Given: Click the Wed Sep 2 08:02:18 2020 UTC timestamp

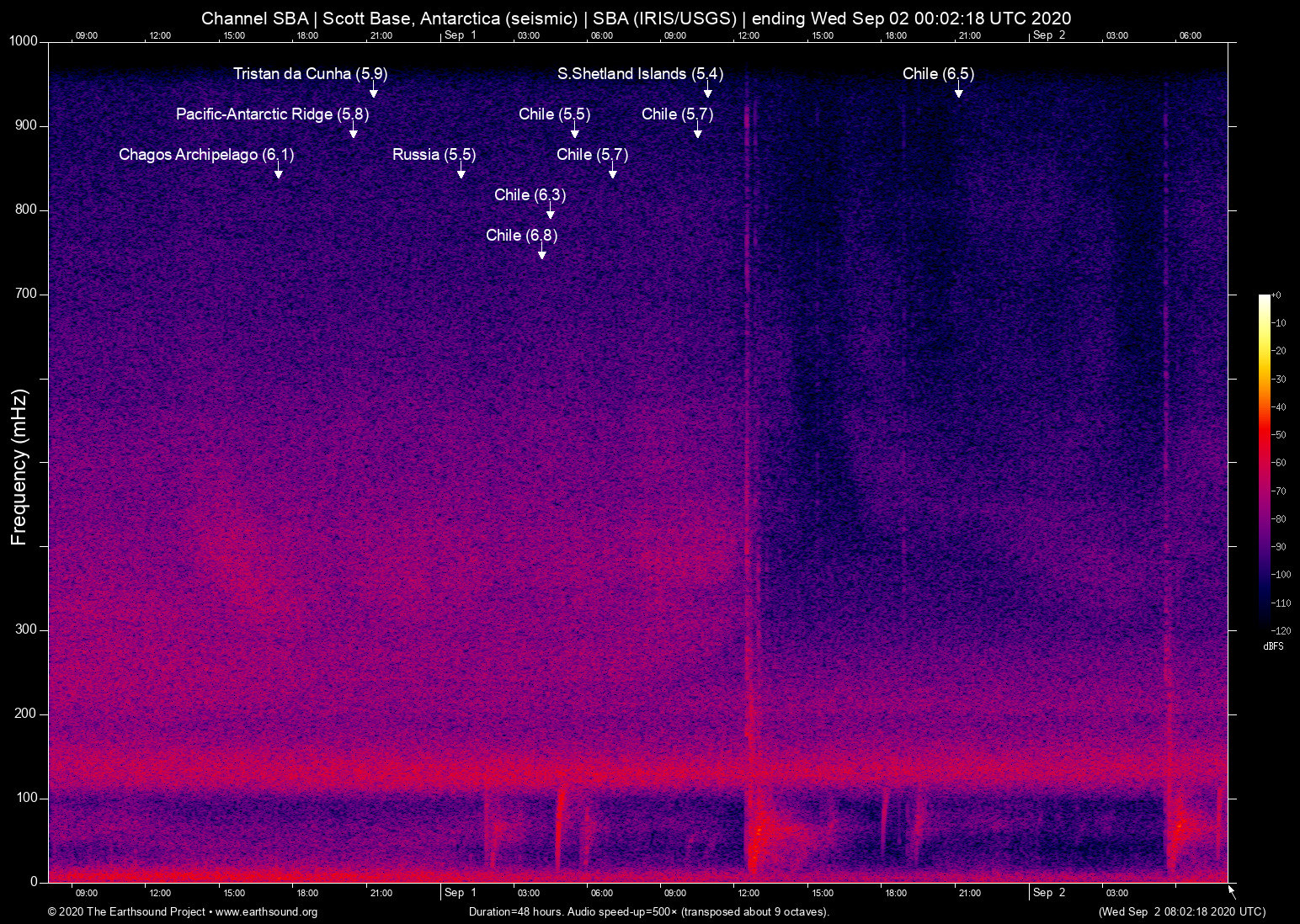Looking at the screenshot, I should [1181, 911].
